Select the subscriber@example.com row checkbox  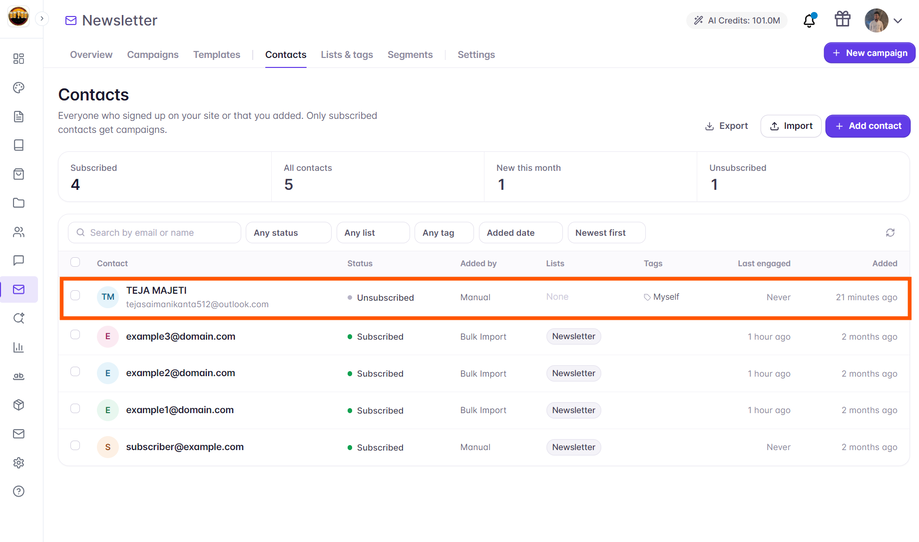75,445
